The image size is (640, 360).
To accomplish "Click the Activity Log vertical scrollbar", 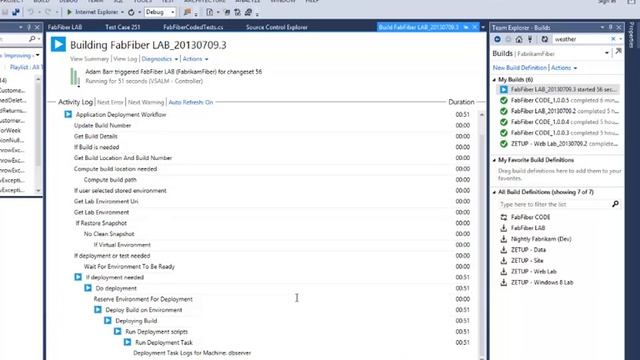I will 482,235.
